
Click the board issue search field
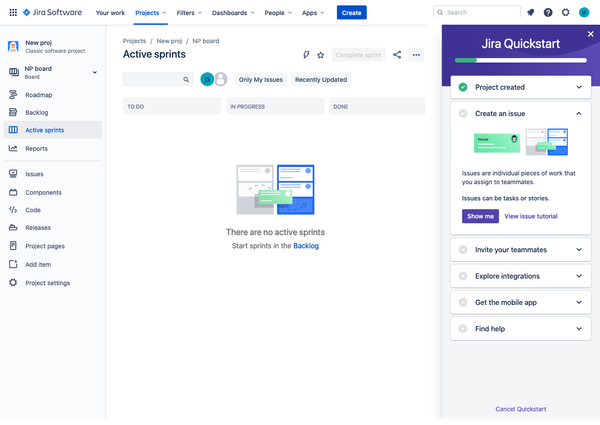click(158, 80)
